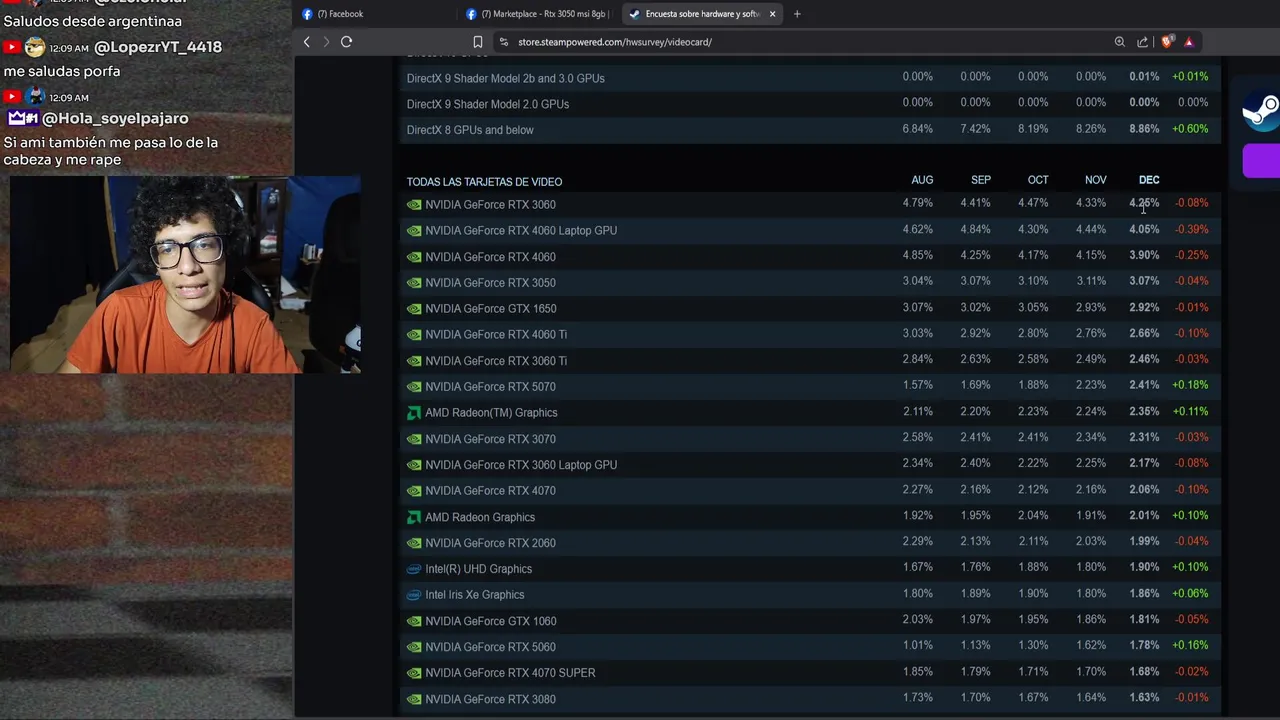Click the NOV column header
The width and height of the screenshot is (1280, 720).
(1095, 180)
